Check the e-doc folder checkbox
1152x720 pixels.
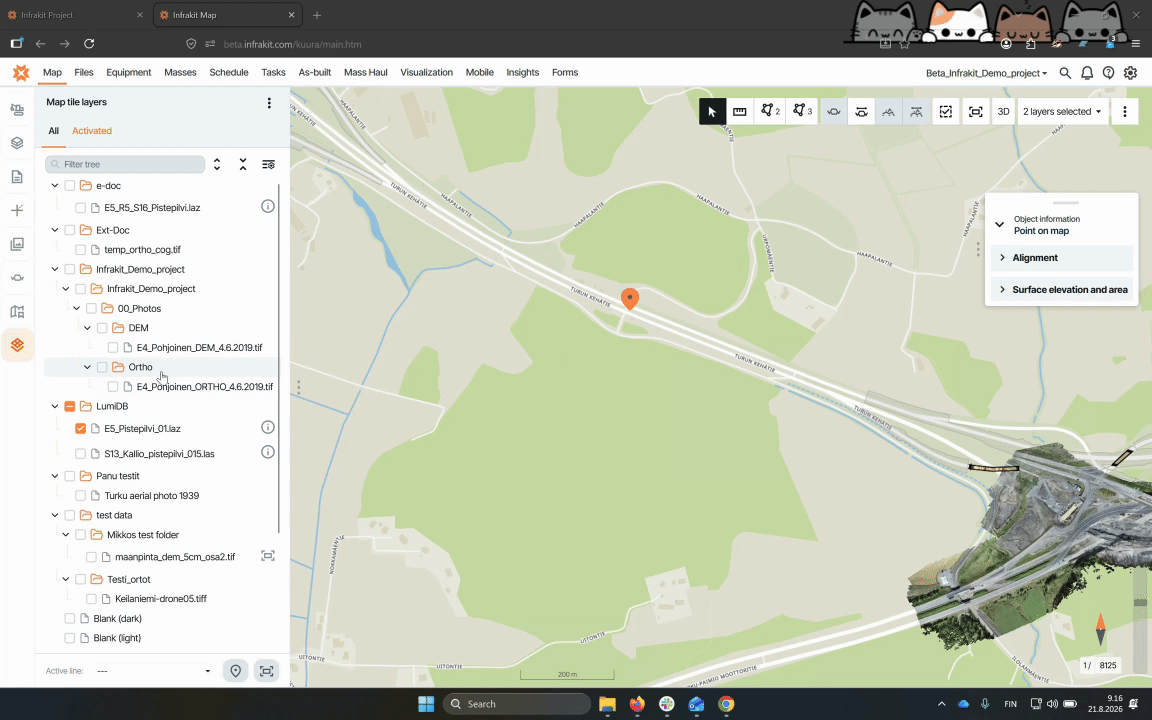(70, 186)
